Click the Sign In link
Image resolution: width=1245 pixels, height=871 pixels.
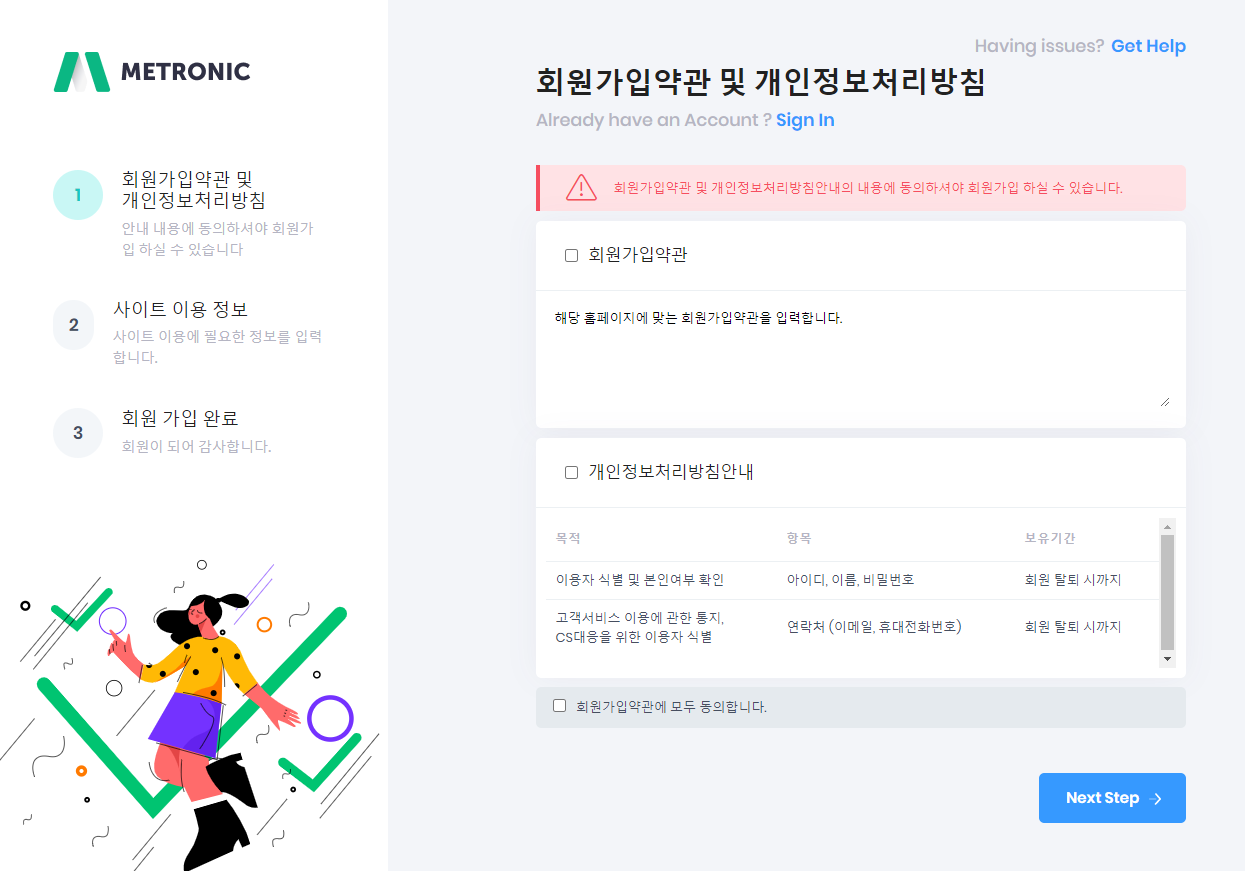(805, 120)
